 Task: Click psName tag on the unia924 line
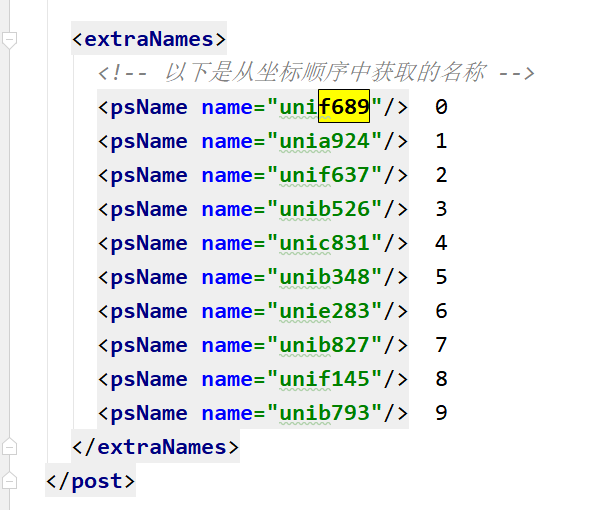149,142
